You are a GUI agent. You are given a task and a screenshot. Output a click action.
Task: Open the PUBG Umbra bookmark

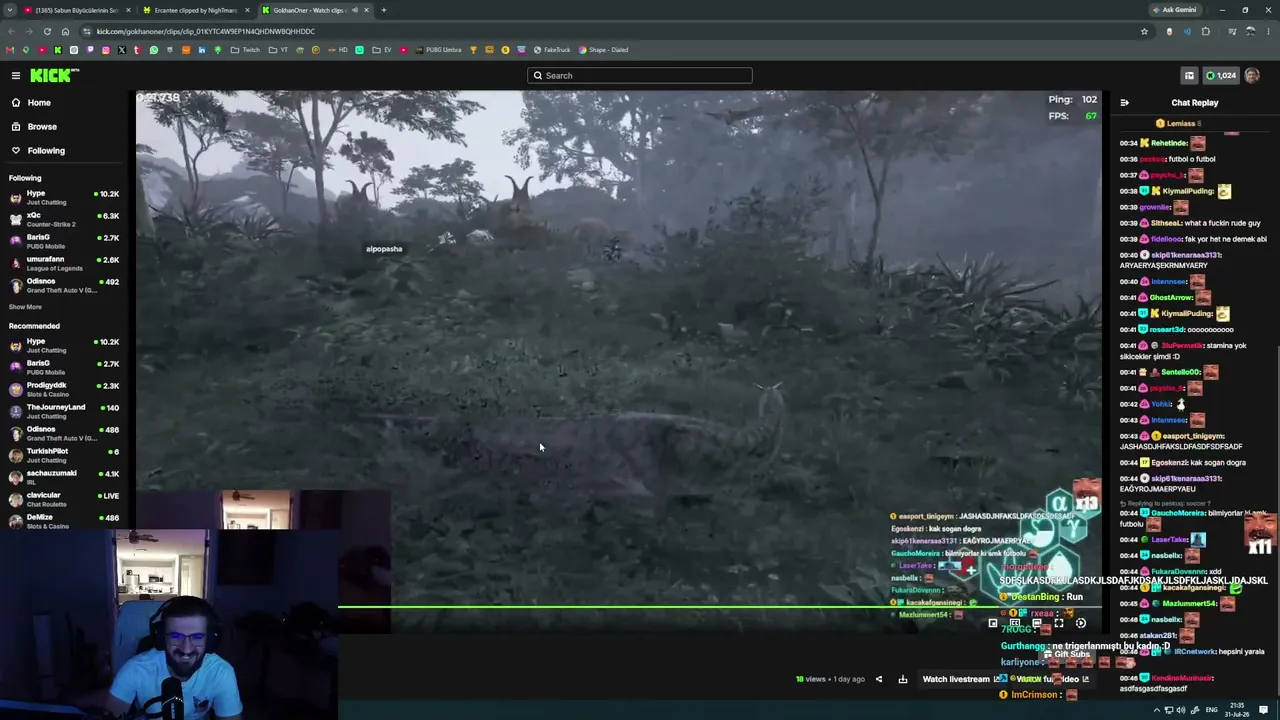coord(437,50)
